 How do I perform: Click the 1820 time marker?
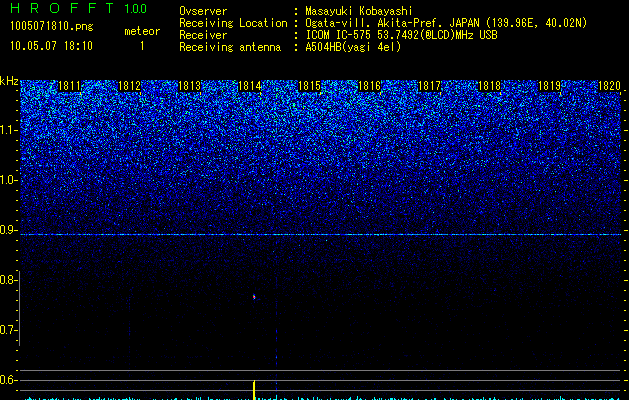coord(609,86)
